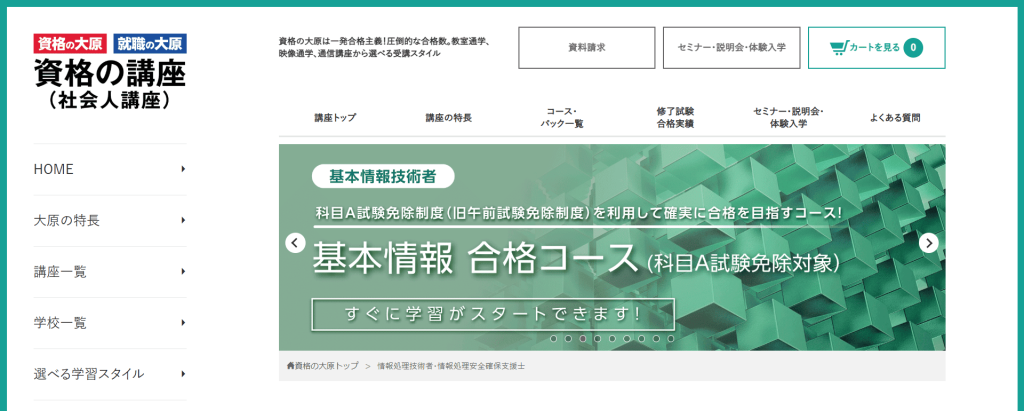Click the arrow beside HOME in sidebar
The height and width of the screenshot is (411, 1024).
point(184,169)
